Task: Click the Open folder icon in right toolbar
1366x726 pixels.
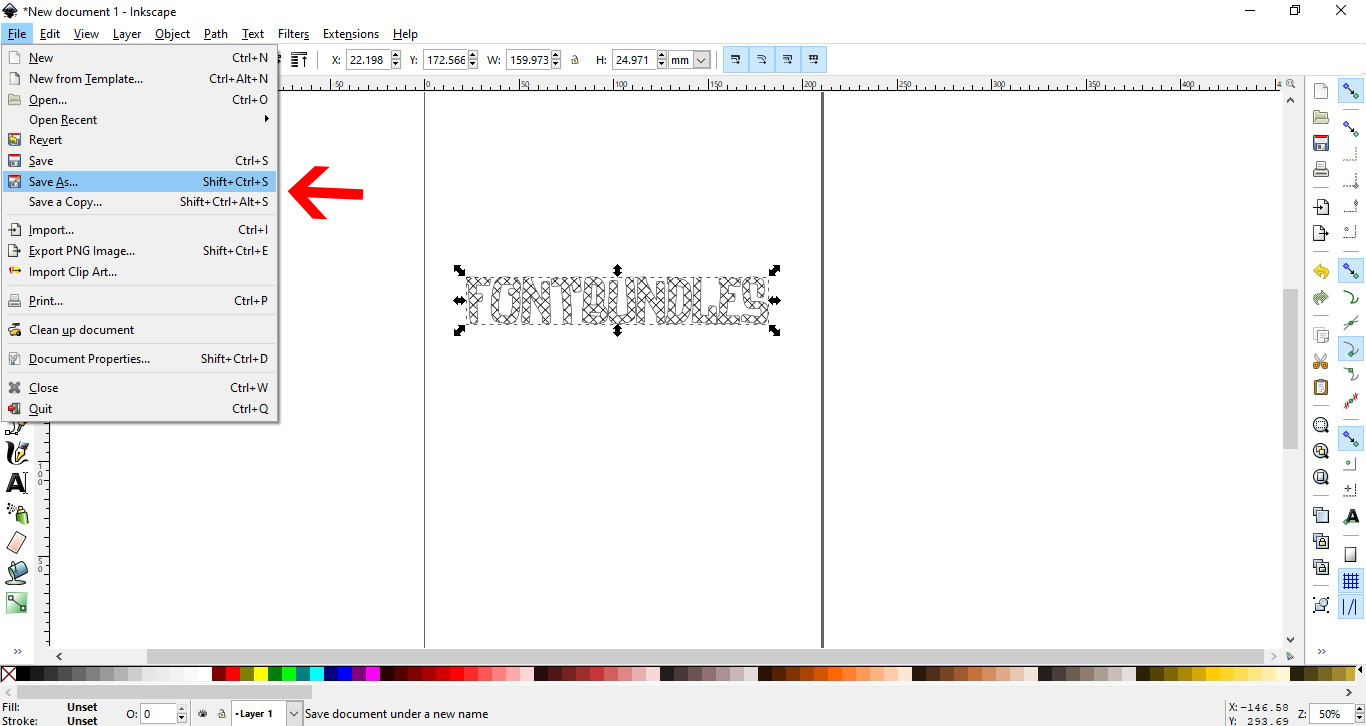Action: (x=1321, y=117)
